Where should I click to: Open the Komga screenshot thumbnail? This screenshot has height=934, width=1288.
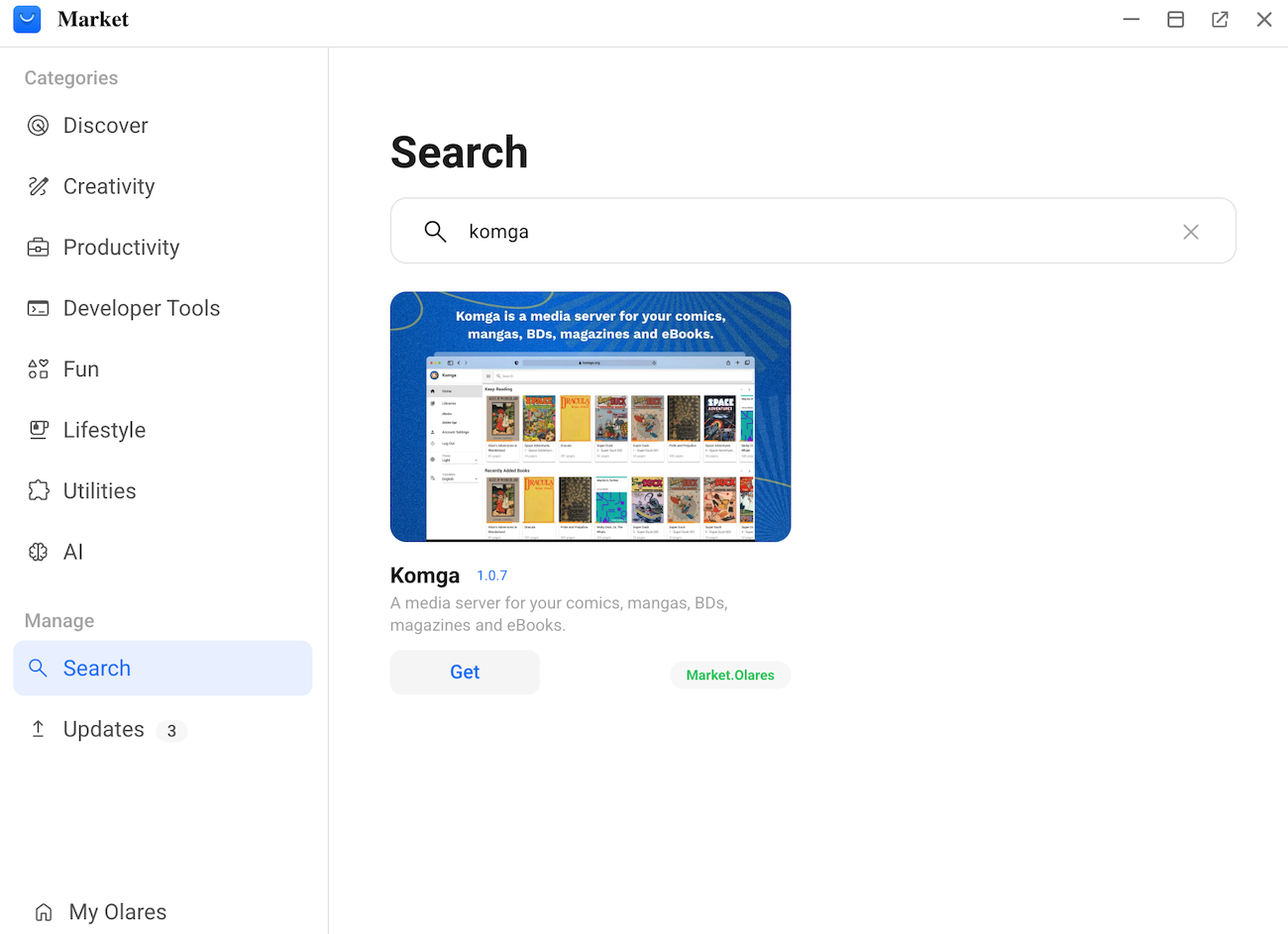click(590, 416)
